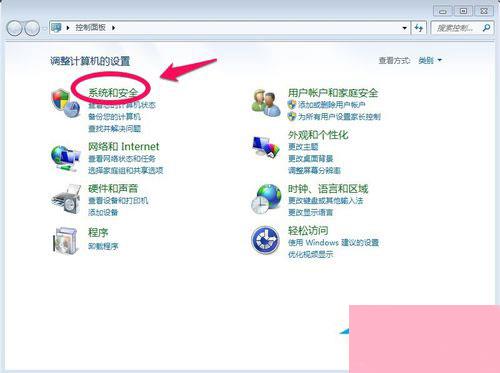Image resolution: width=500 pixels, height=373 pixels.
Task: Click the shield icon beside 为所有用户设置家长控制
Action: pyautogui.click(x=292, y=116)
